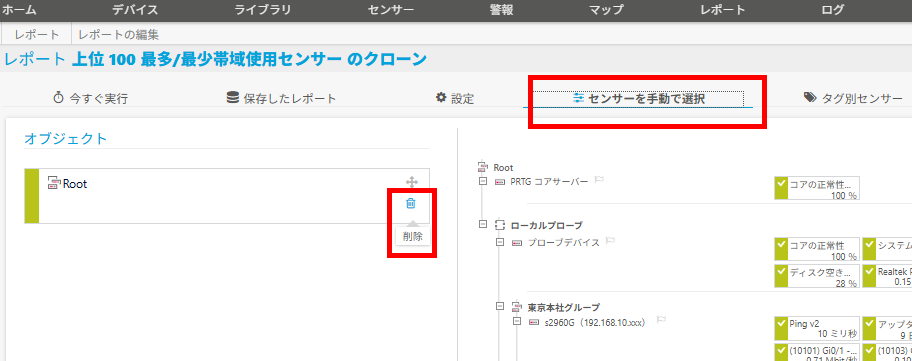Click the システム sensor of プローブデバイス

pos(887,249)
